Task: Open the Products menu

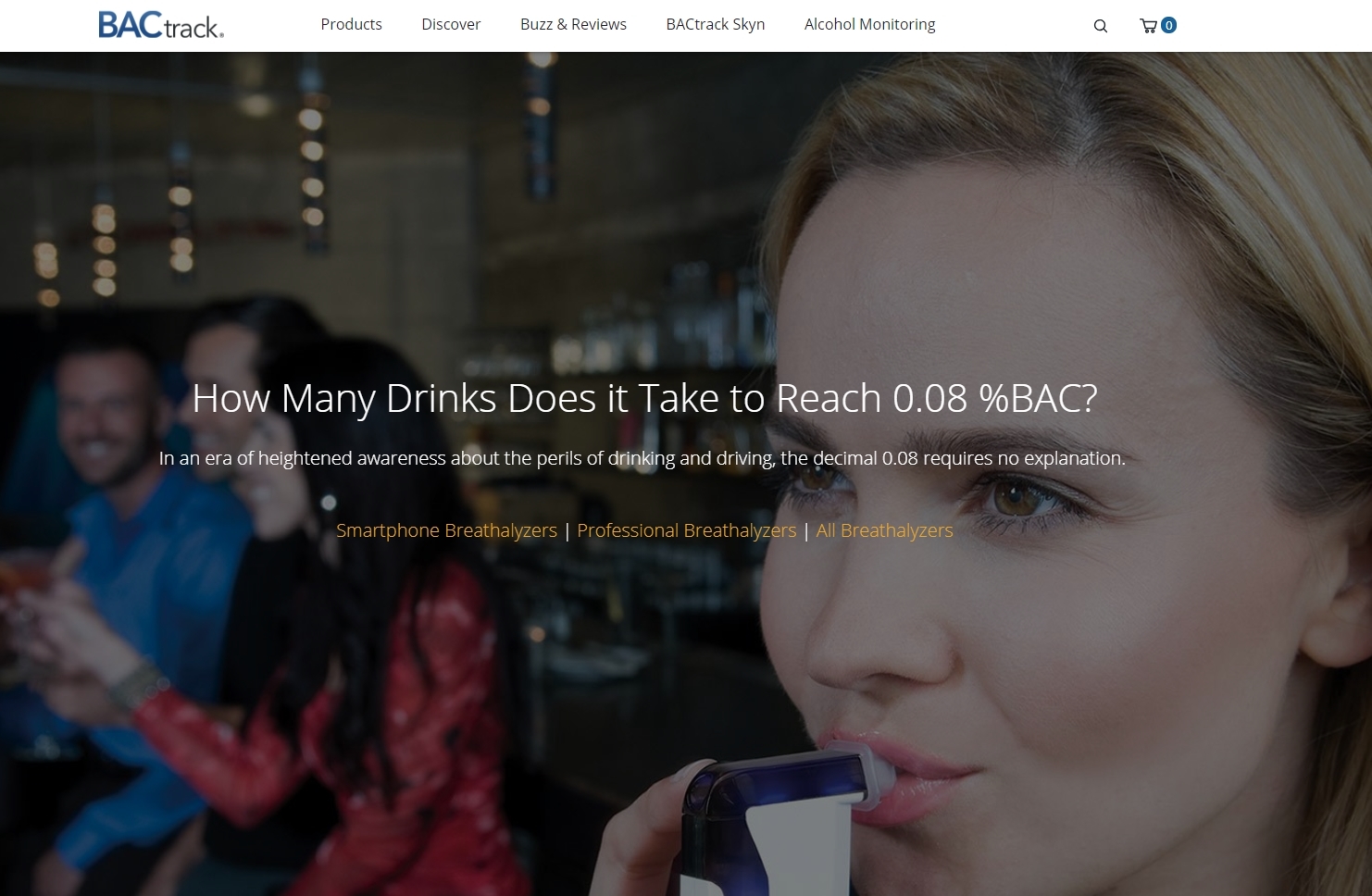Action: (351, 24)
